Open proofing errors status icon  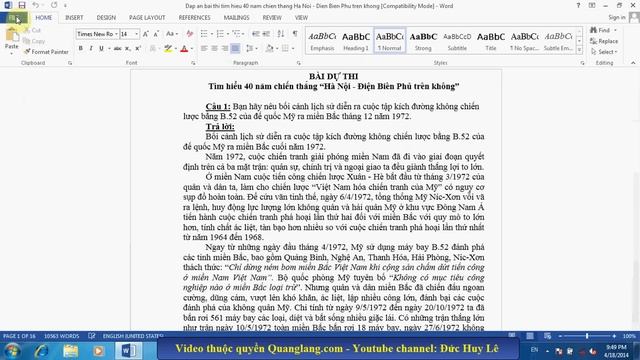pos(91,336)
